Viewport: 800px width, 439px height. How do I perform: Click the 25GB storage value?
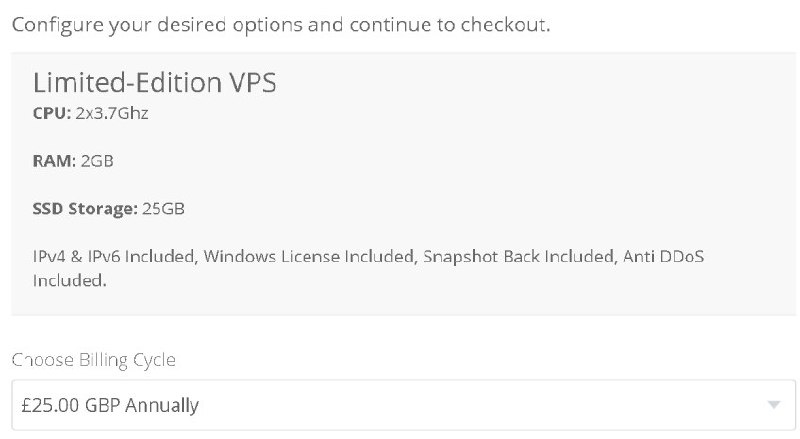point(162,208)
